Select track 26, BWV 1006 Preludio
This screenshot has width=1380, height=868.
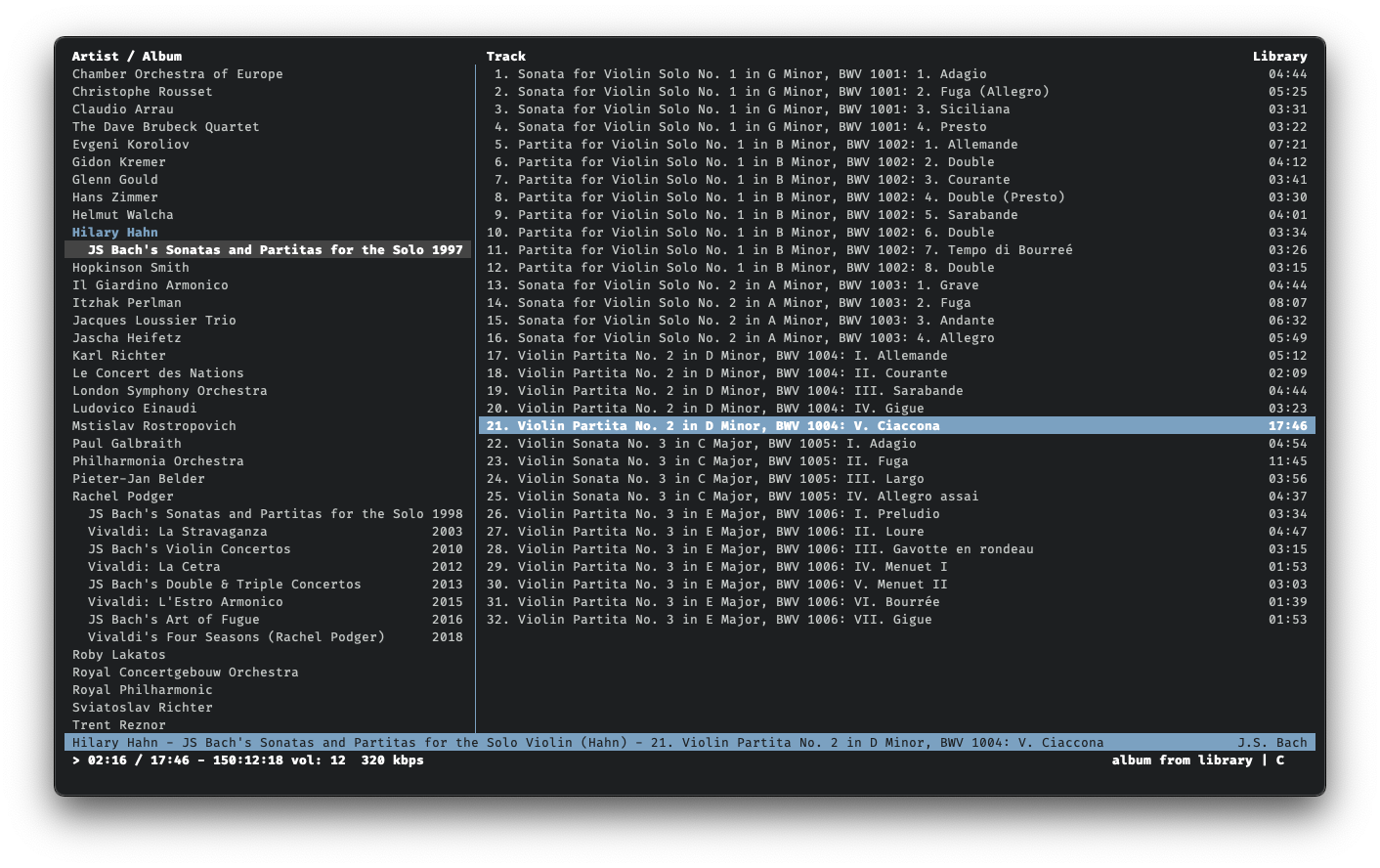coord(896,514)
